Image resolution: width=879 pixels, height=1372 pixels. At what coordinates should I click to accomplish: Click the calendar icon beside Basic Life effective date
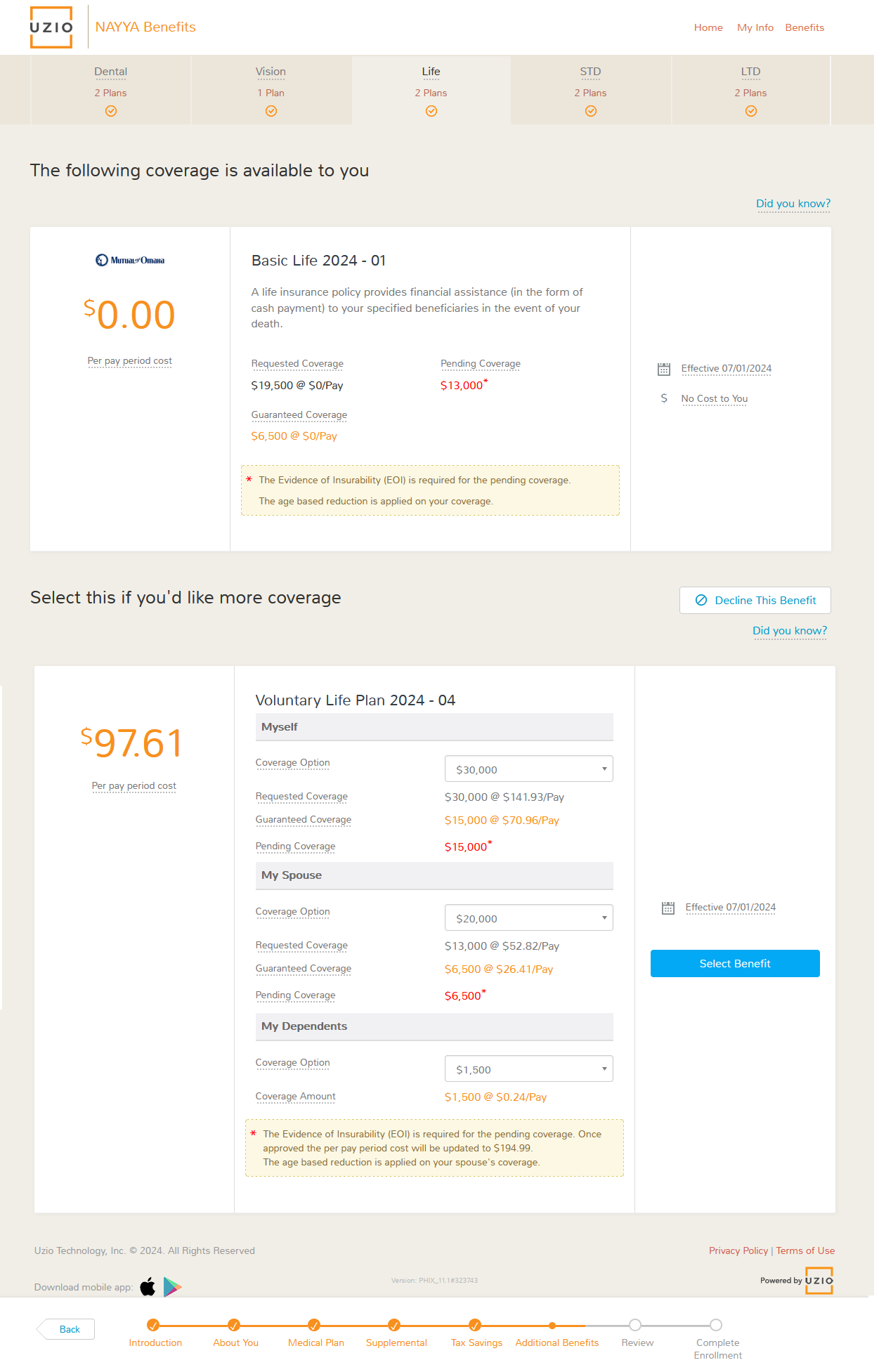point(664,369)
